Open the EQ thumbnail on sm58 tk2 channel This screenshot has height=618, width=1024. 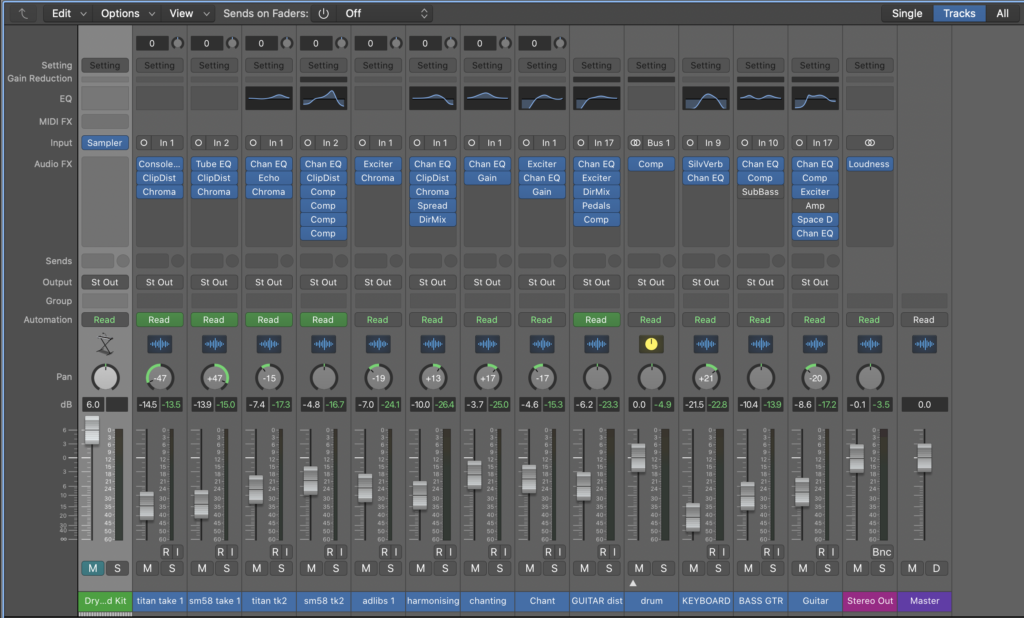pyautogui.click(x=323, y=97)
